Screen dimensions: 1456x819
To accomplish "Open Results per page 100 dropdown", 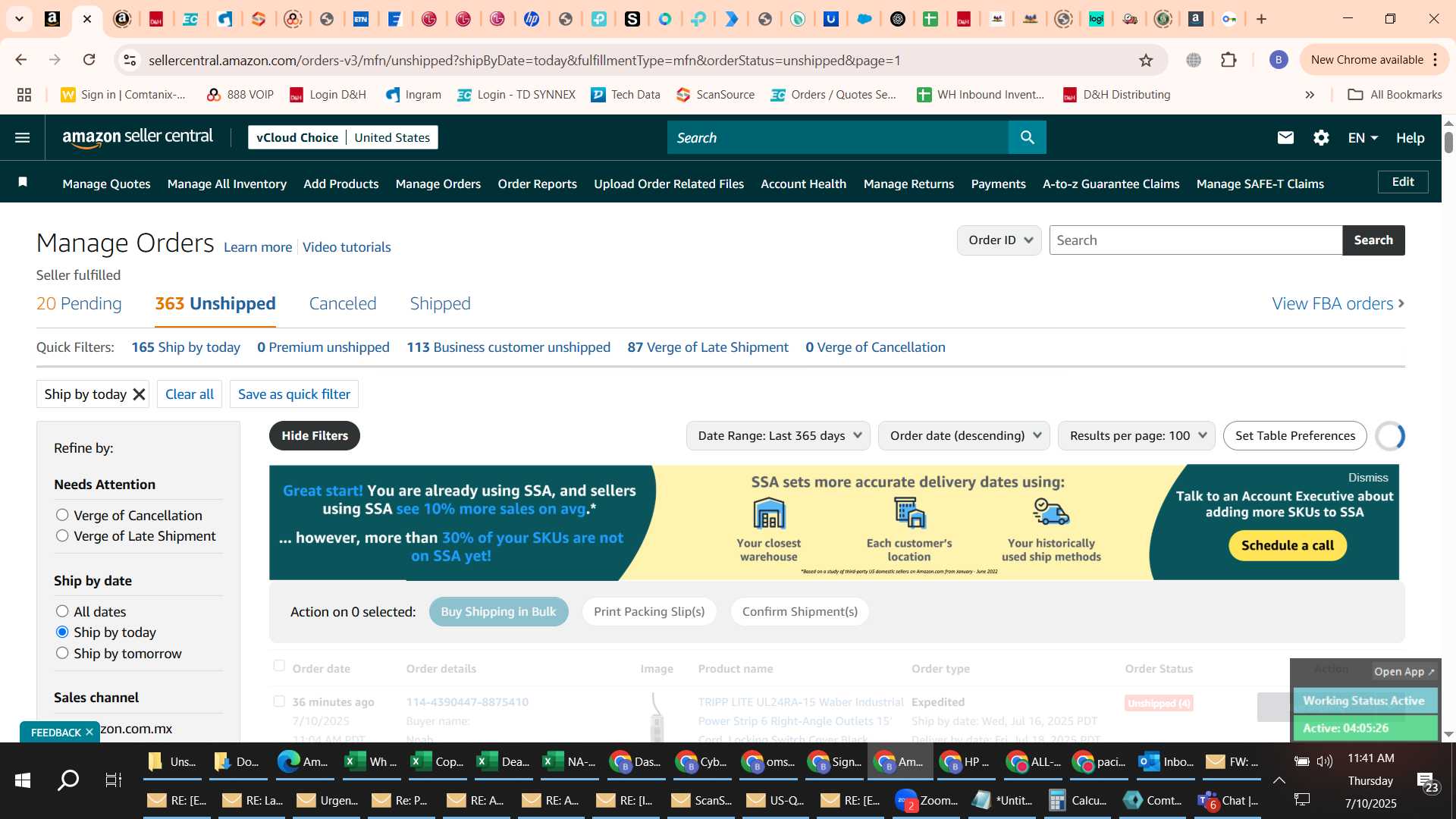I will point(1136,436).
